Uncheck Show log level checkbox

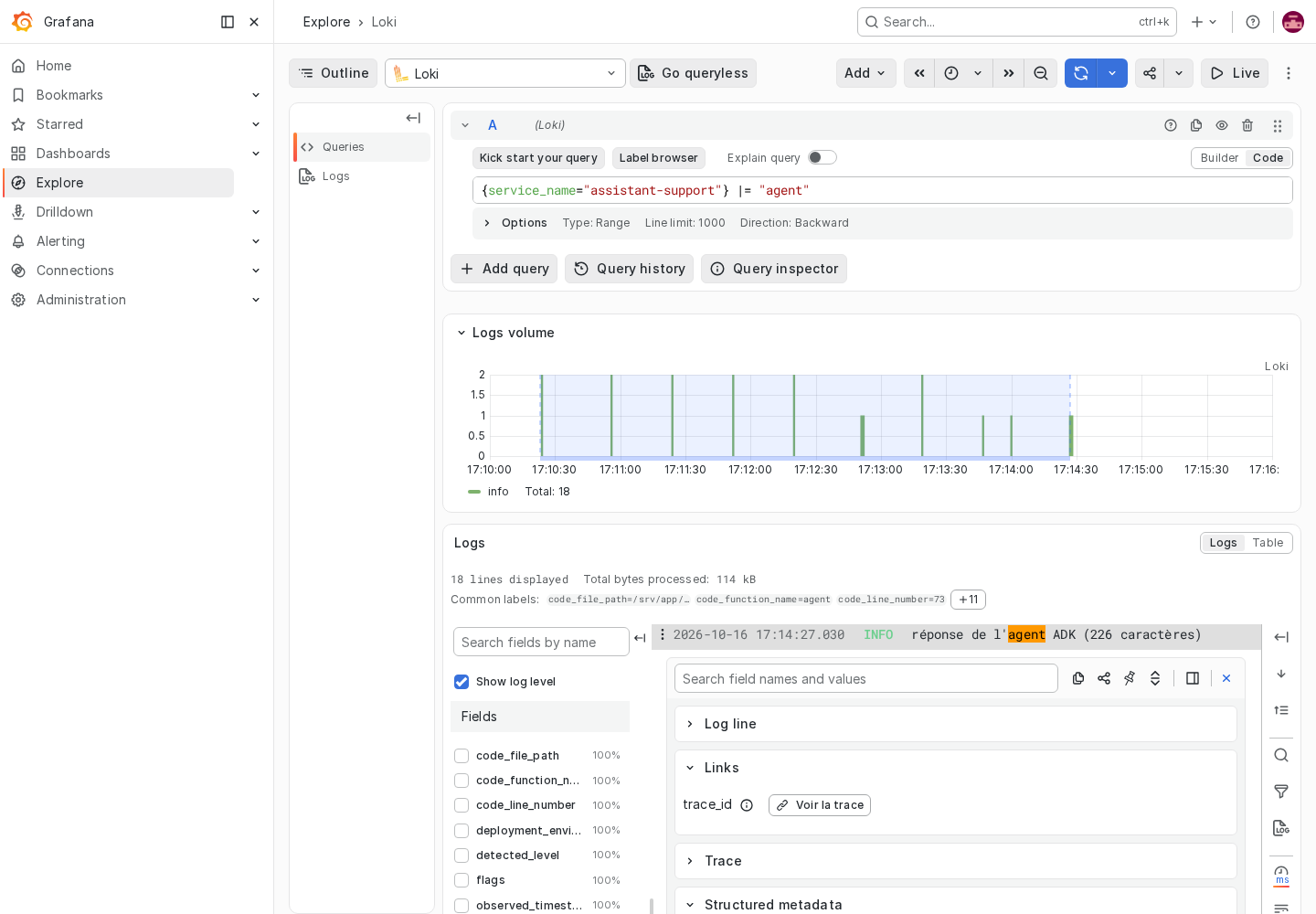[462, 682]
